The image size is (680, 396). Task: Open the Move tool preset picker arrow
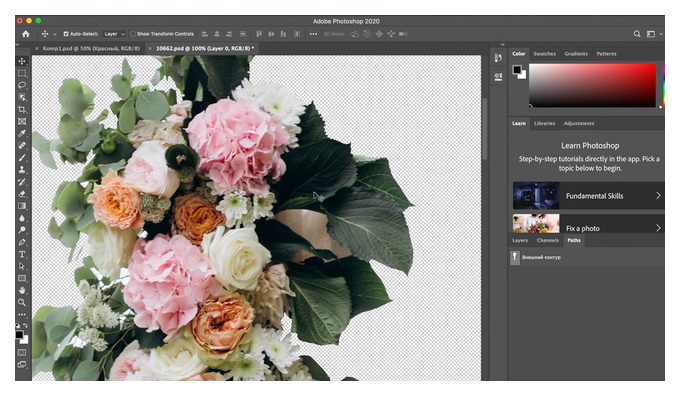pos(54,34)
